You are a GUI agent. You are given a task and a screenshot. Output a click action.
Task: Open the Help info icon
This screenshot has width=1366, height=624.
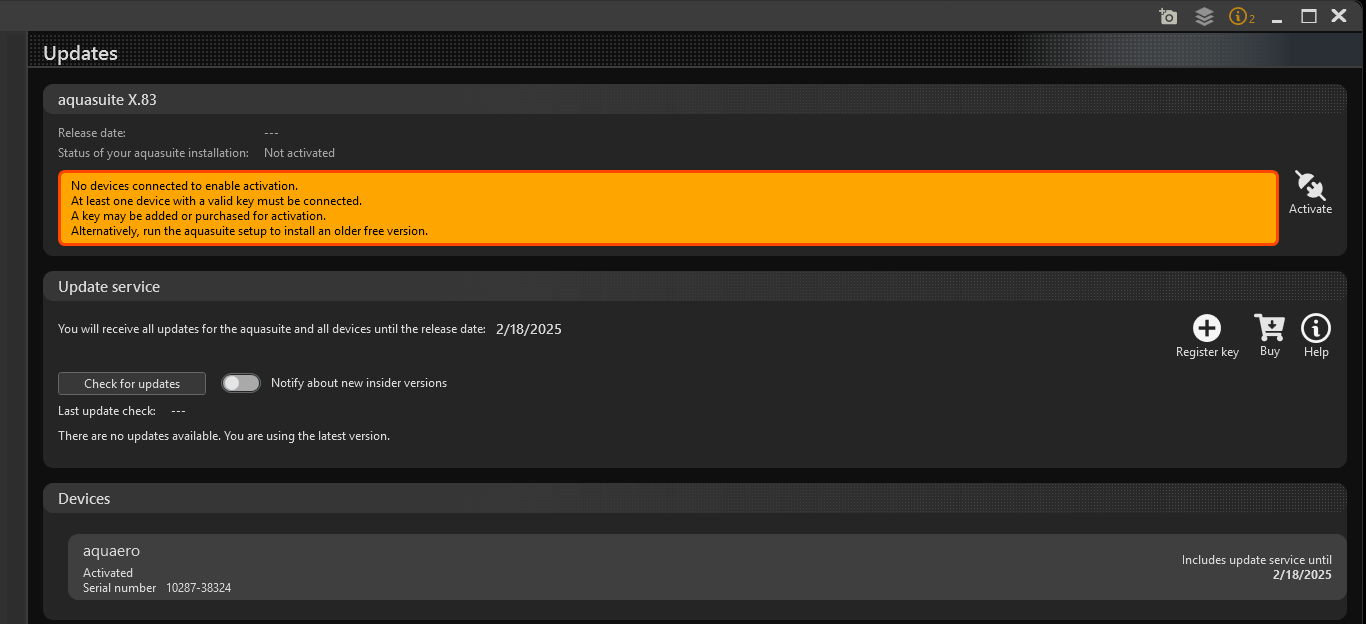[1316, 328]
